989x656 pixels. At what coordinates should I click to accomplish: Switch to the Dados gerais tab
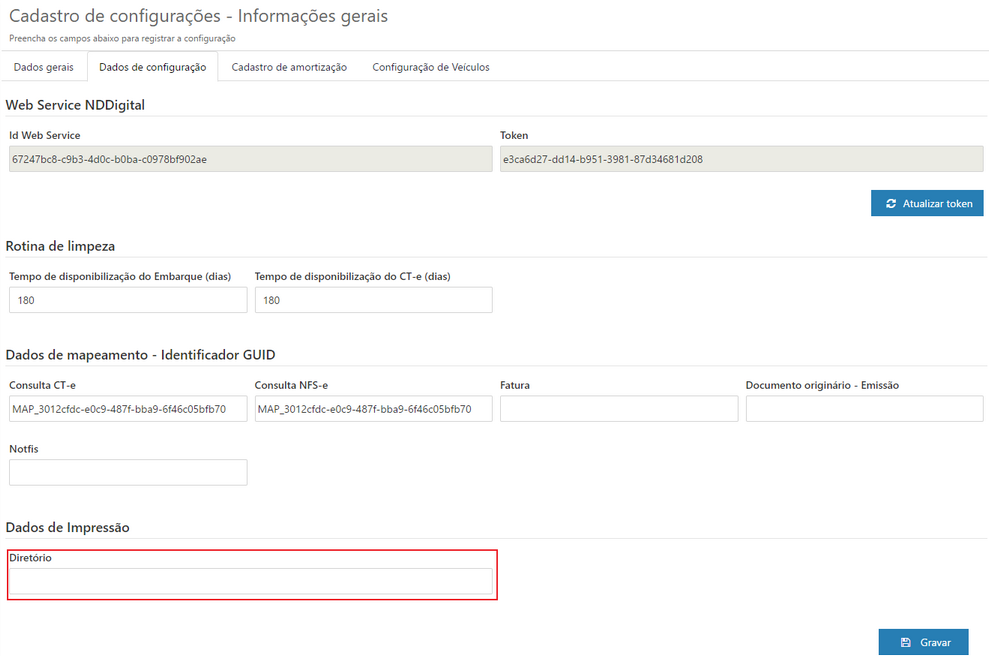(x=43, y=67)
